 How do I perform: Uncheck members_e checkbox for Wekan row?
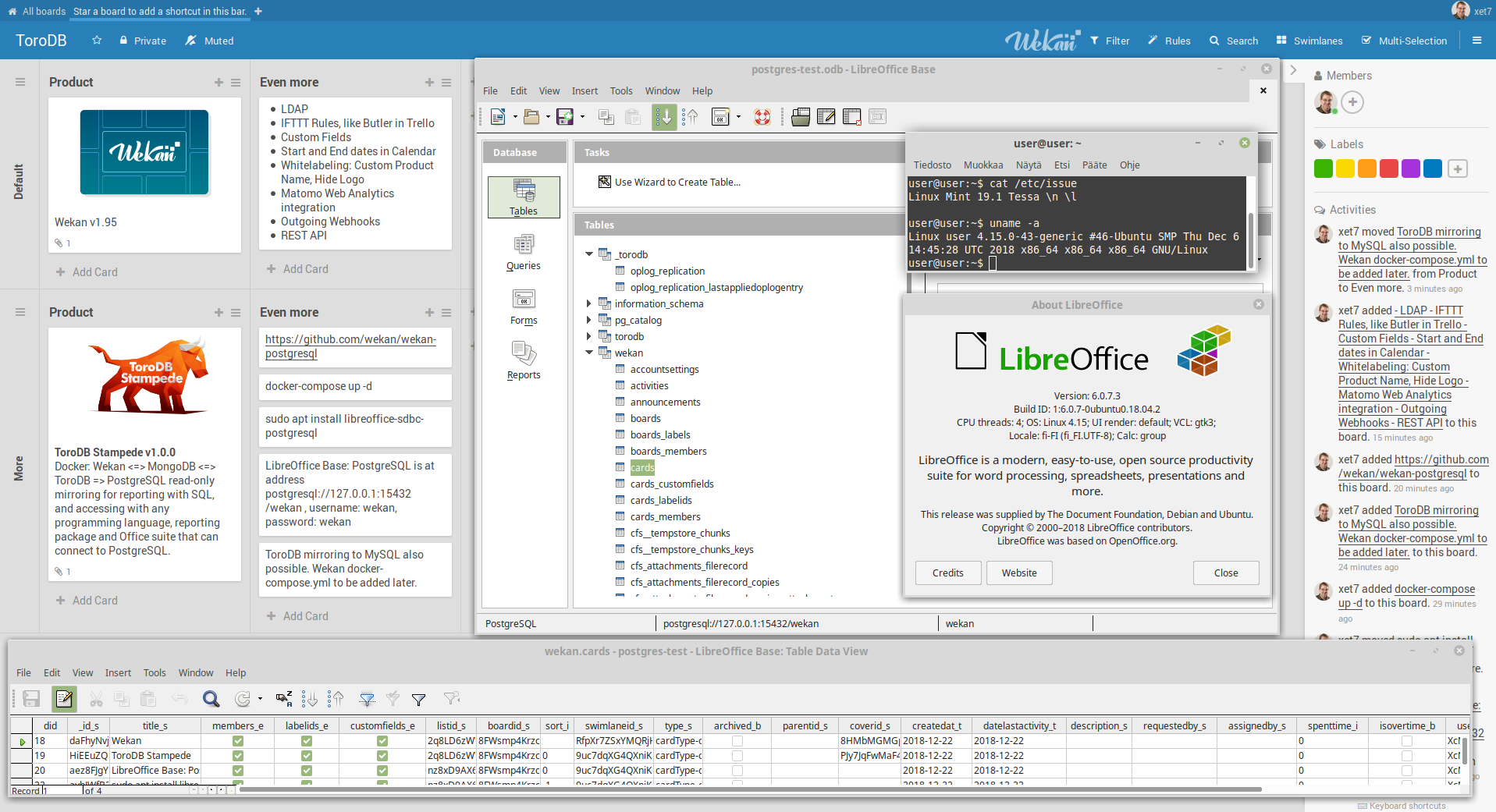pyautogui.click(x=238, y=741)
